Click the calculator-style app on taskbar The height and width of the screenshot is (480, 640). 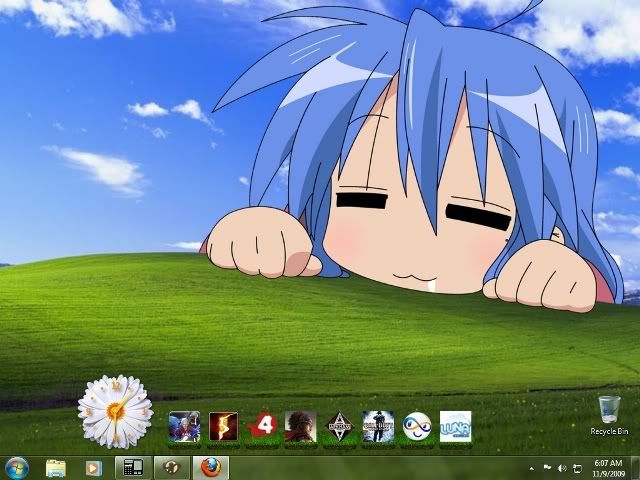132,467
